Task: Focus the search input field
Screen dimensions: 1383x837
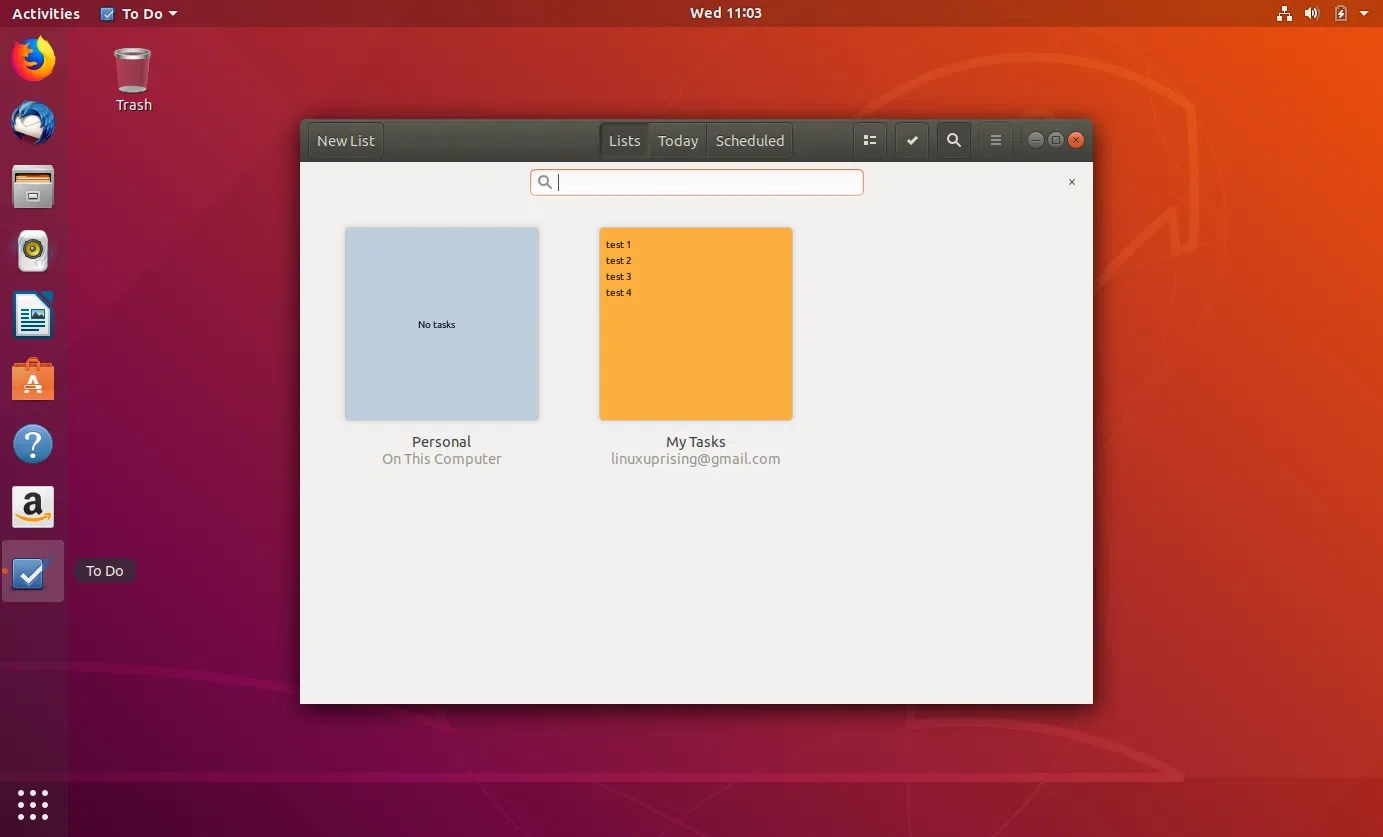Action: pos(697,182)
